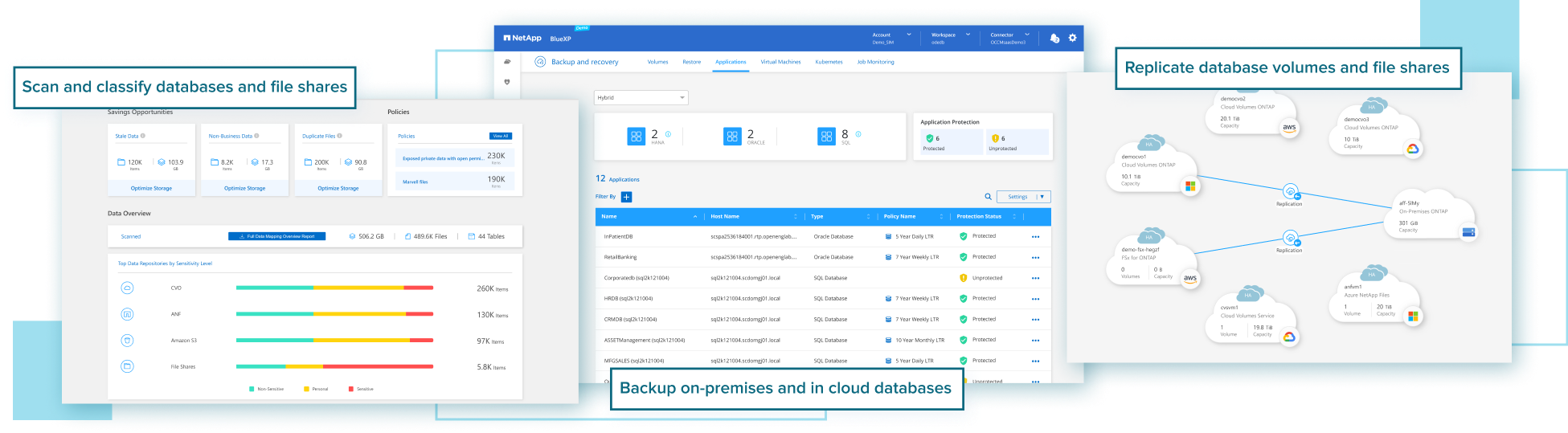Click the Stale Data info icon
Screen dimensions: 1568x433
(143, 136)
